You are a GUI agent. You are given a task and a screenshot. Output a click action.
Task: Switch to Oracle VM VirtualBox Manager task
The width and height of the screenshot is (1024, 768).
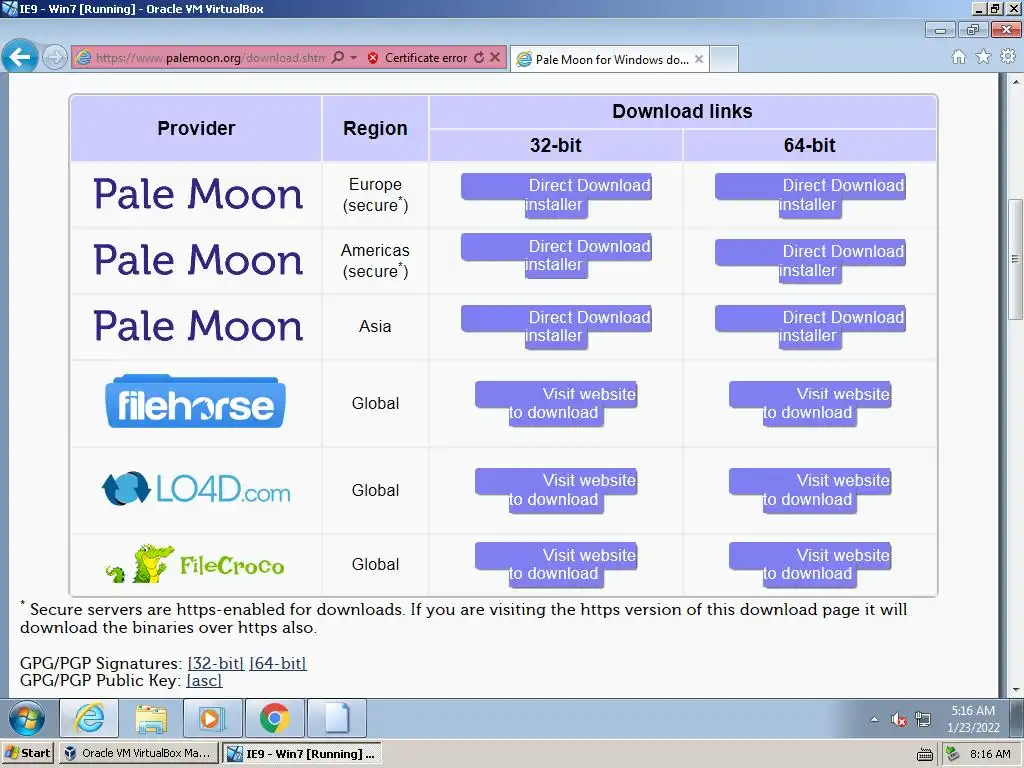tap(139, 753)
